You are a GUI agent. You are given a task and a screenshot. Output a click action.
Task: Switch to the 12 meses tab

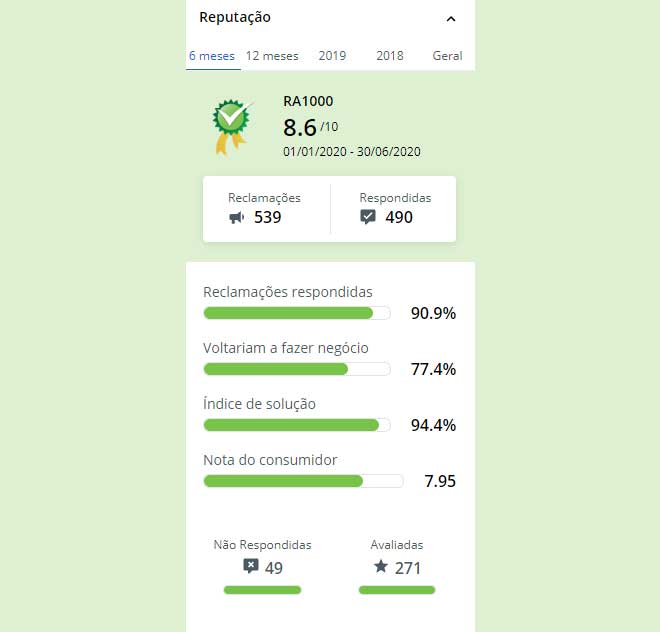pyautogui.click(x=272, y=56)
